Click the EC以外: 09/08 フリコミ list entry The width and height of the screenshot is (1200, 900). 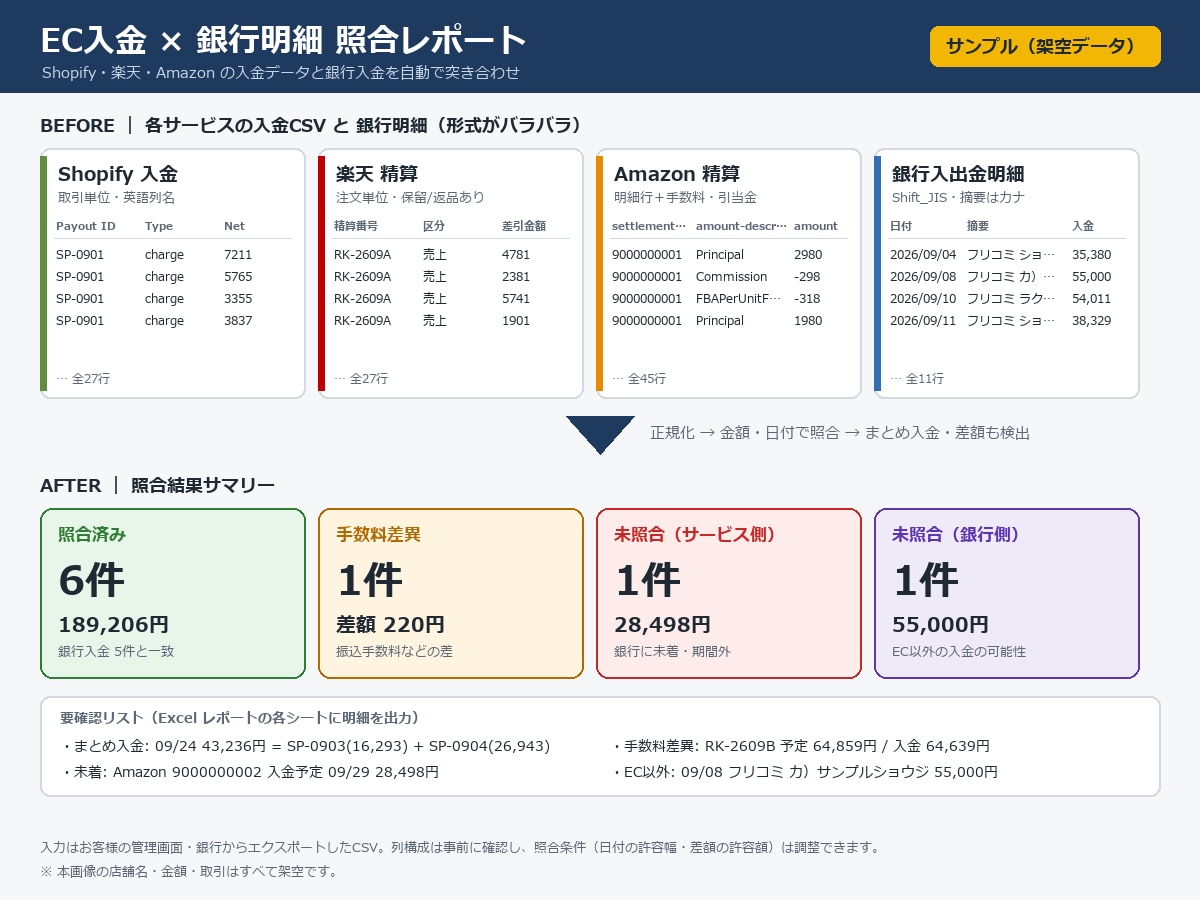tap(805, 772)
